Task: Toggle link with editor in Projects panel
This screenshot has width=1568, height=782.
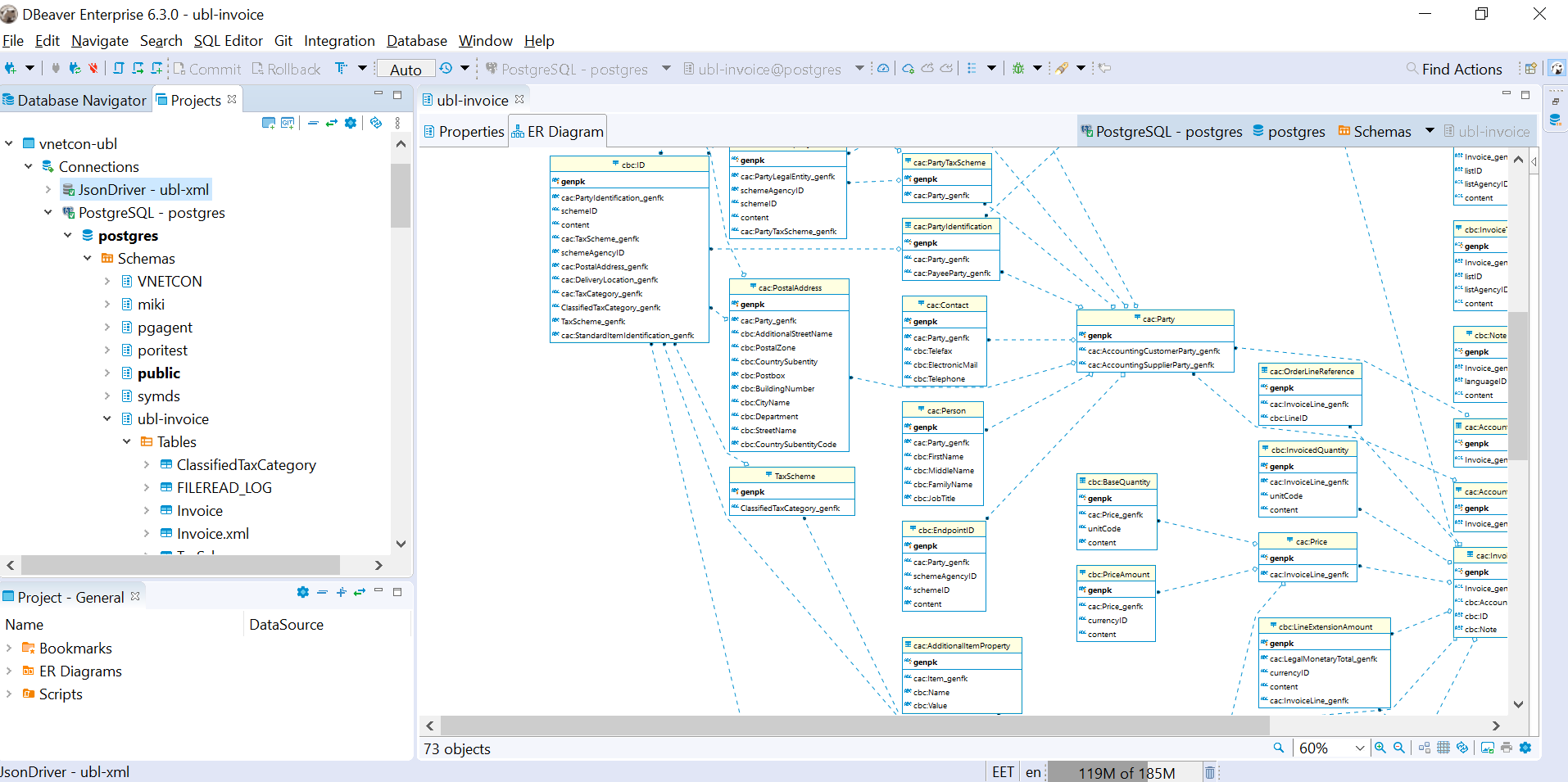Action: (331, 123)
